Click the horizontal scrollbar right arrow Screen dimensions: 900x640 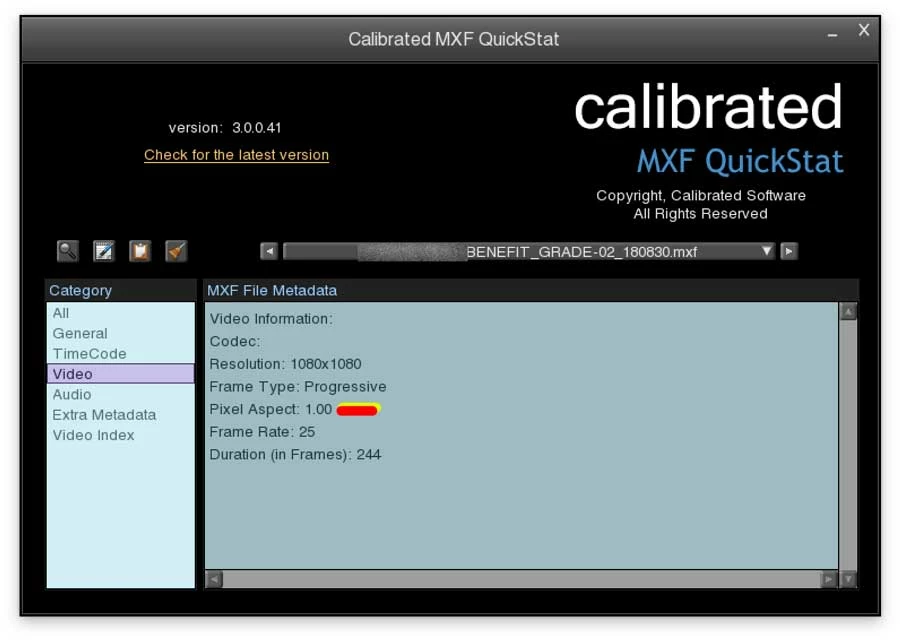coord(829,580)
